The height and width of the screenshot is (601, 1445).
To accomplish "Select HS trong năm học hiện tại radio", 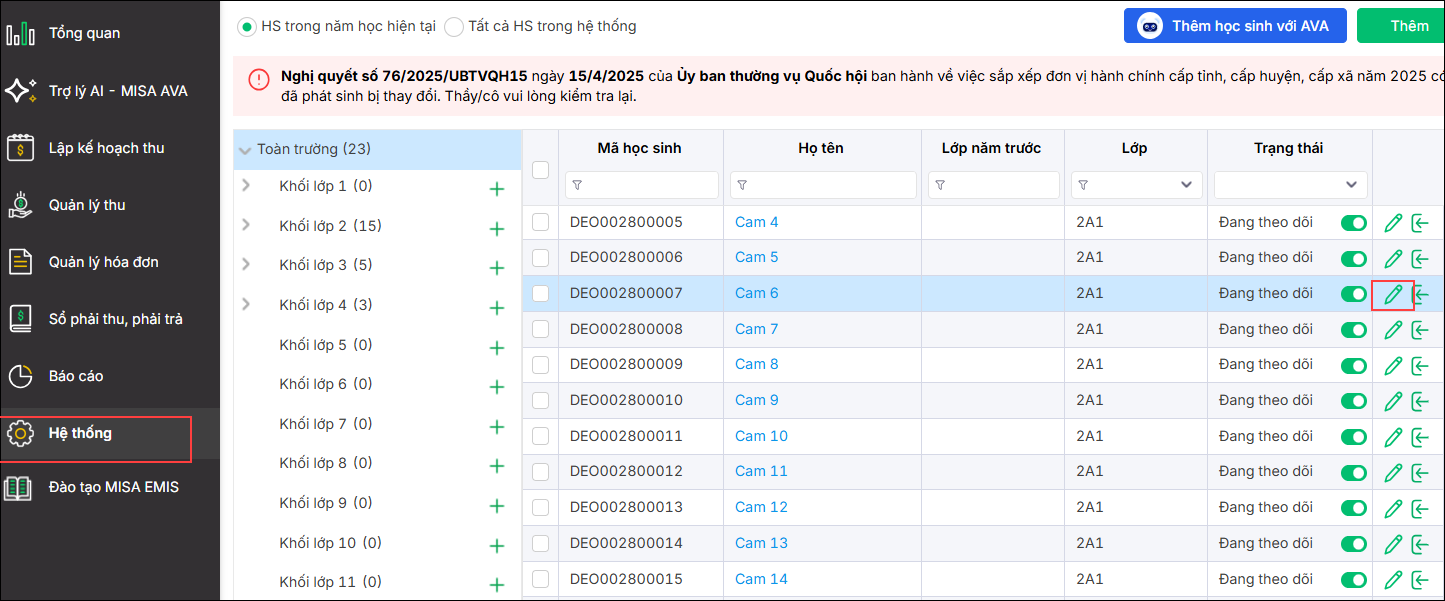I will (x=246, y=27).
